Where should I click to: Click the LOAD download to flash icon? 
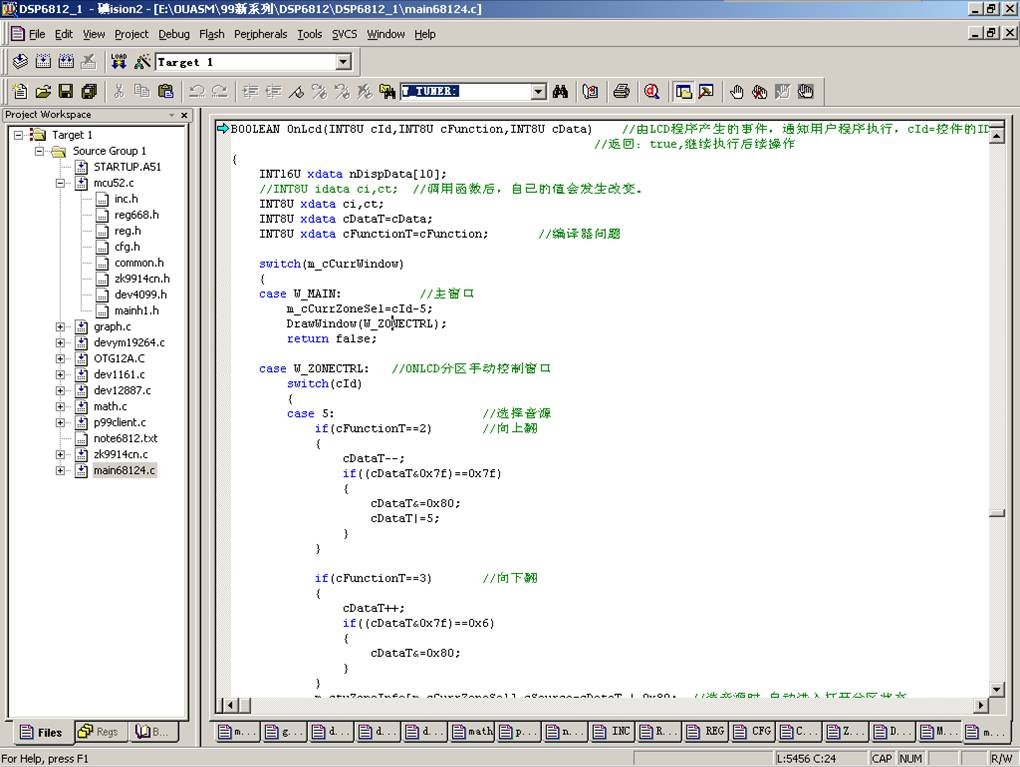[x=119, y=62]
